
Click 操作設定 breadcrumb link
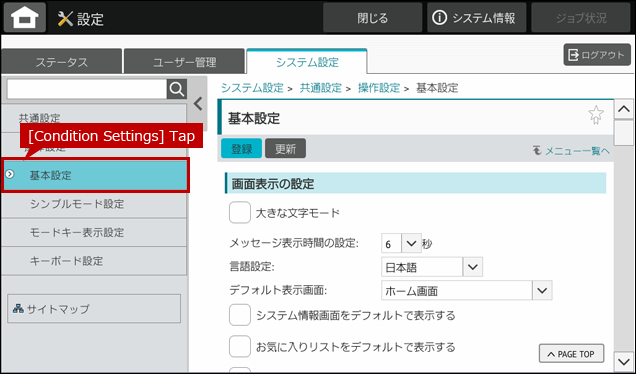click(x=379, y=88)
